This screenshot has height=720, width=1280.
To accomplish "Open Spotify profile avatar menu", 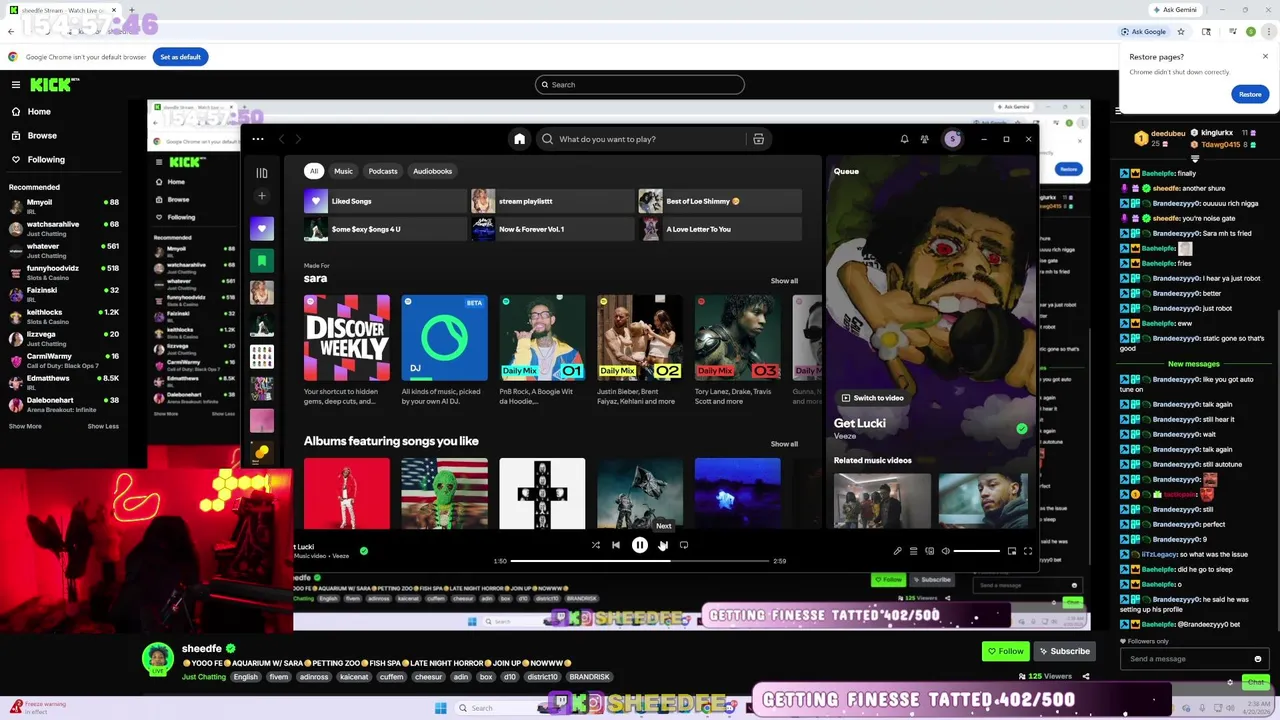I will (952, 139).
